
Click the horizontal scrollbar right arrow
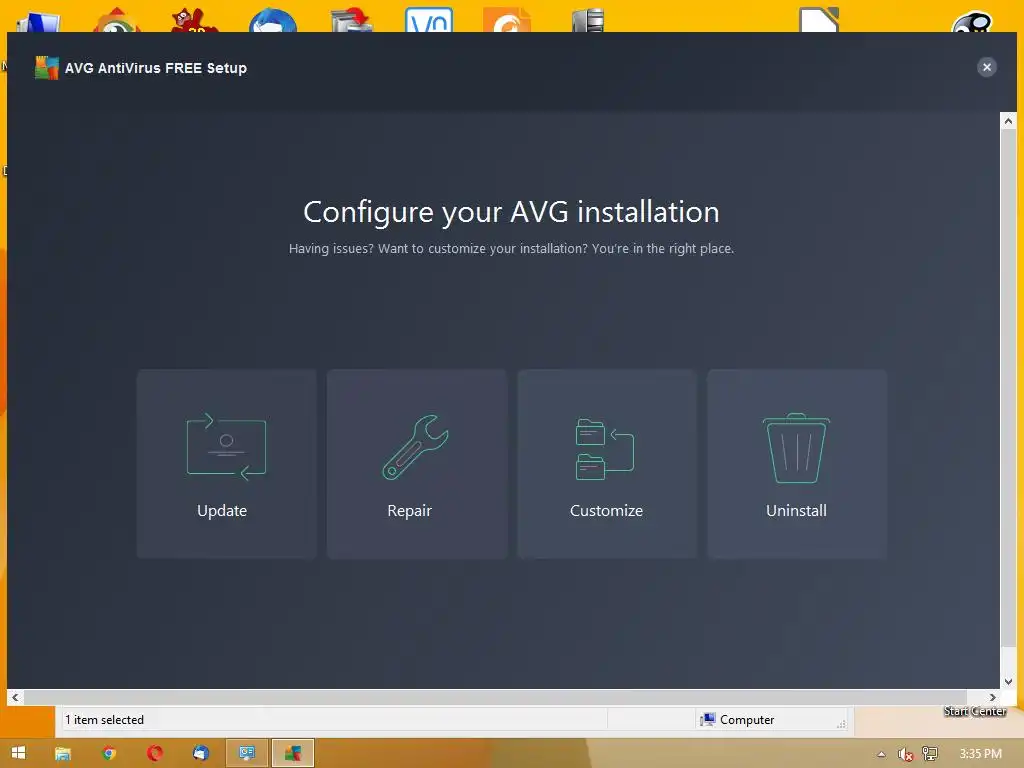(x=993, y=697)
